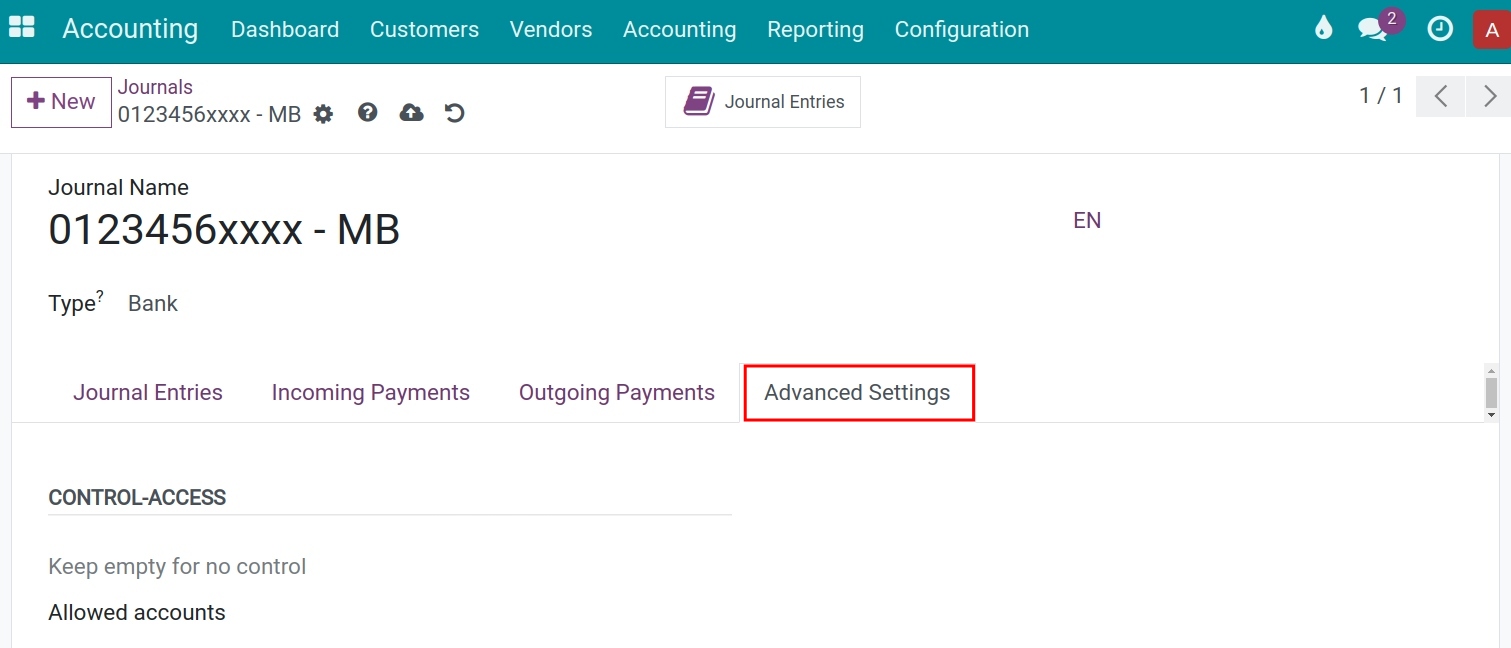Click the water drop icon in top bar
The image size is (1511, 648).
point(1324,28)
